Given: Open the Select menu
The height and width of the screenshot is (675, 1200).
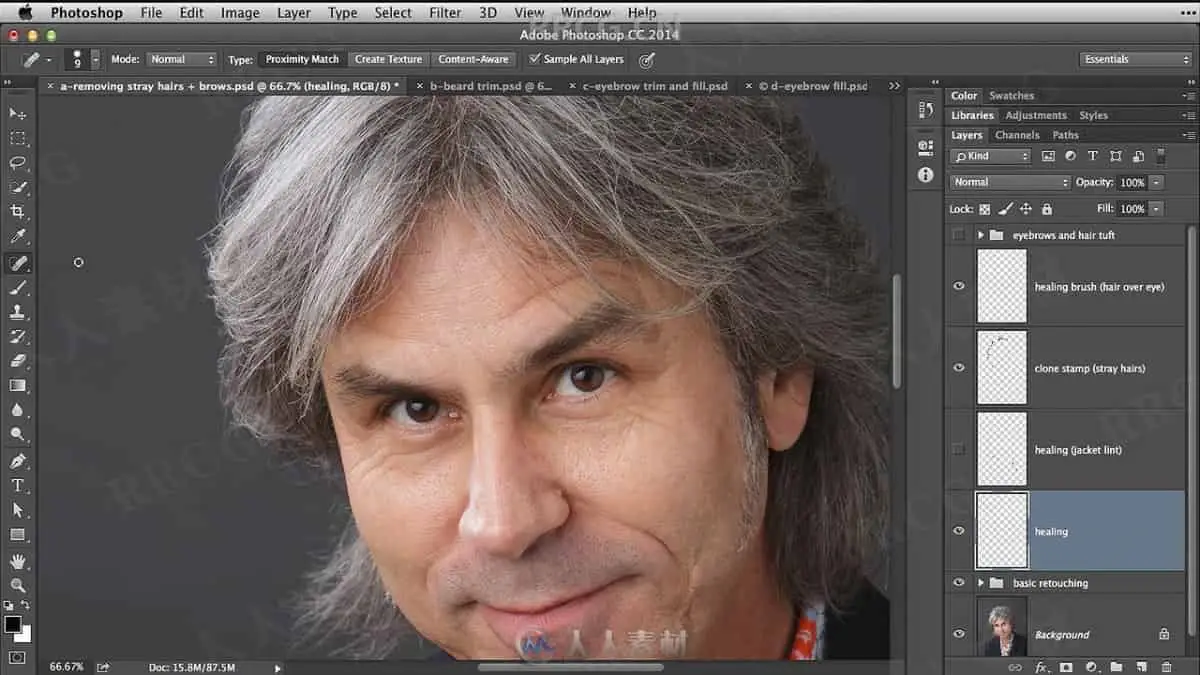Looking at the screenshot, I should click(393, 13).
